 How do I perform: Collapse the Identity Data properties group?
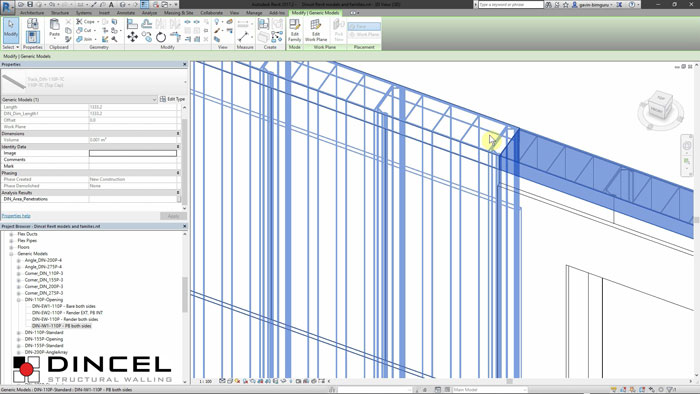click(178, 146)
